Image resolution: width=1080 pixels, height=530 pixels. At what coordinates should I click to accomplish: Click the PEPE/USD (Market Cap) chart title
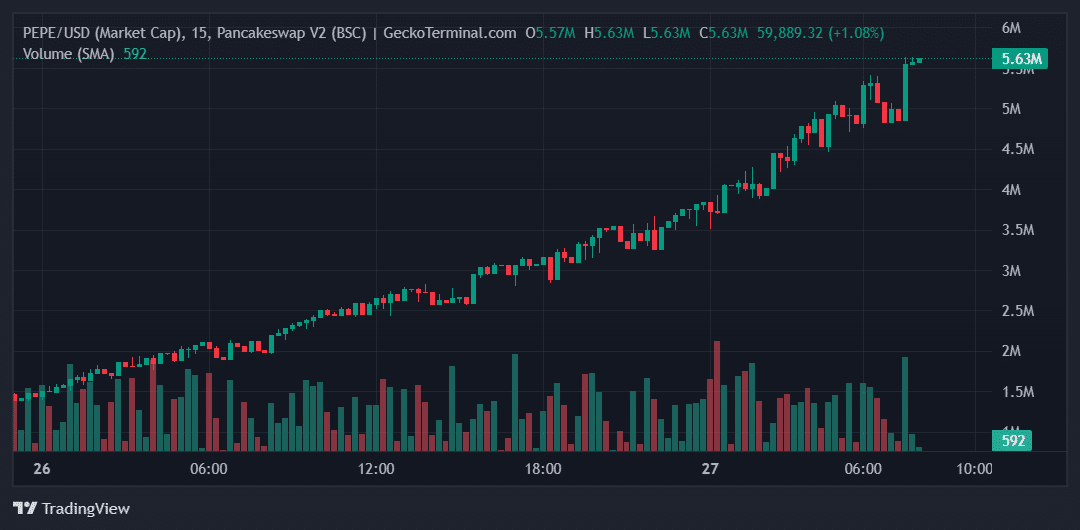click(x=103, y=33)
